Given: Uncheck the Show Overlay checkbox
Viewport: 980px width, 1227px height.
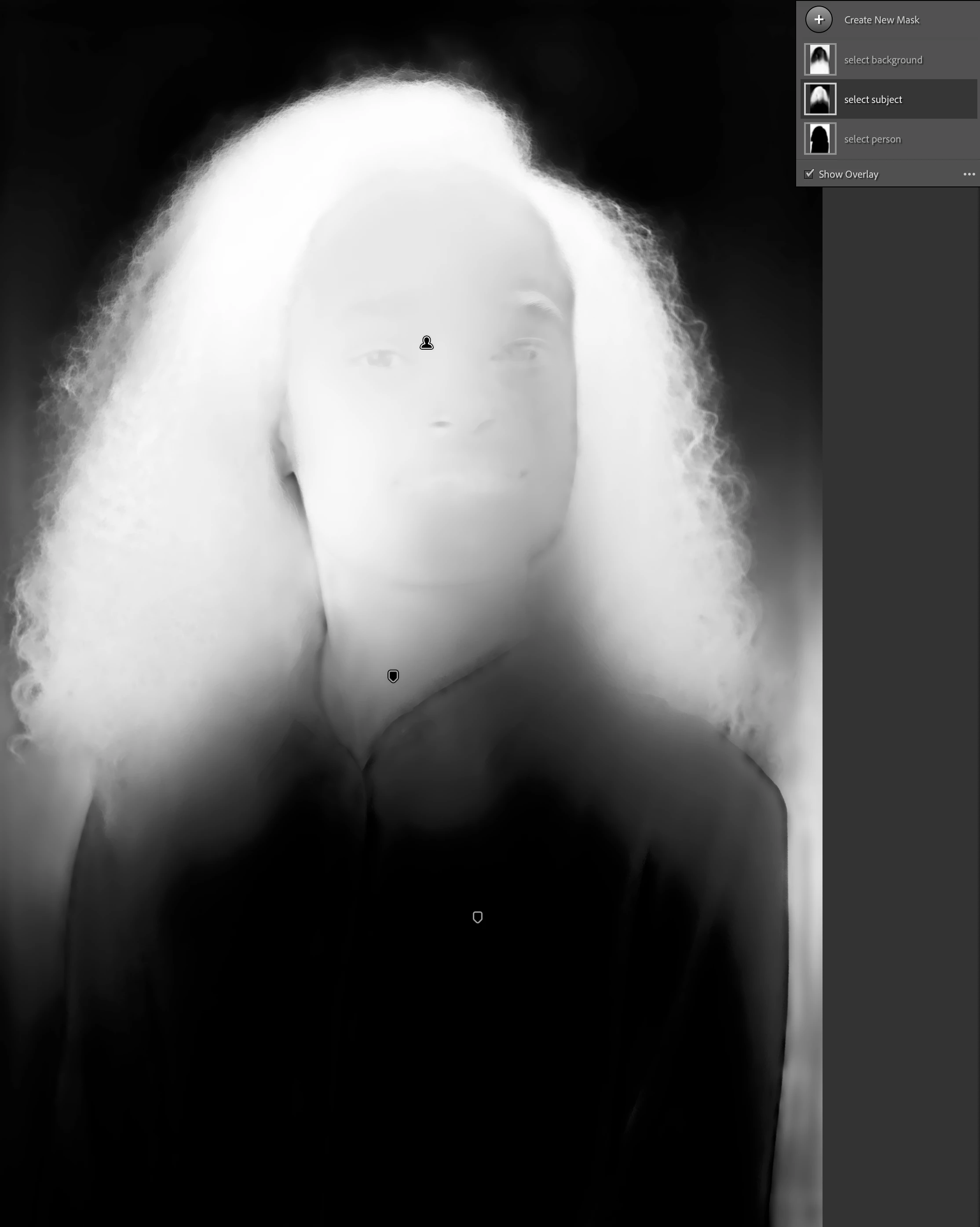Looking at the screenshot, I should point(809,174).
